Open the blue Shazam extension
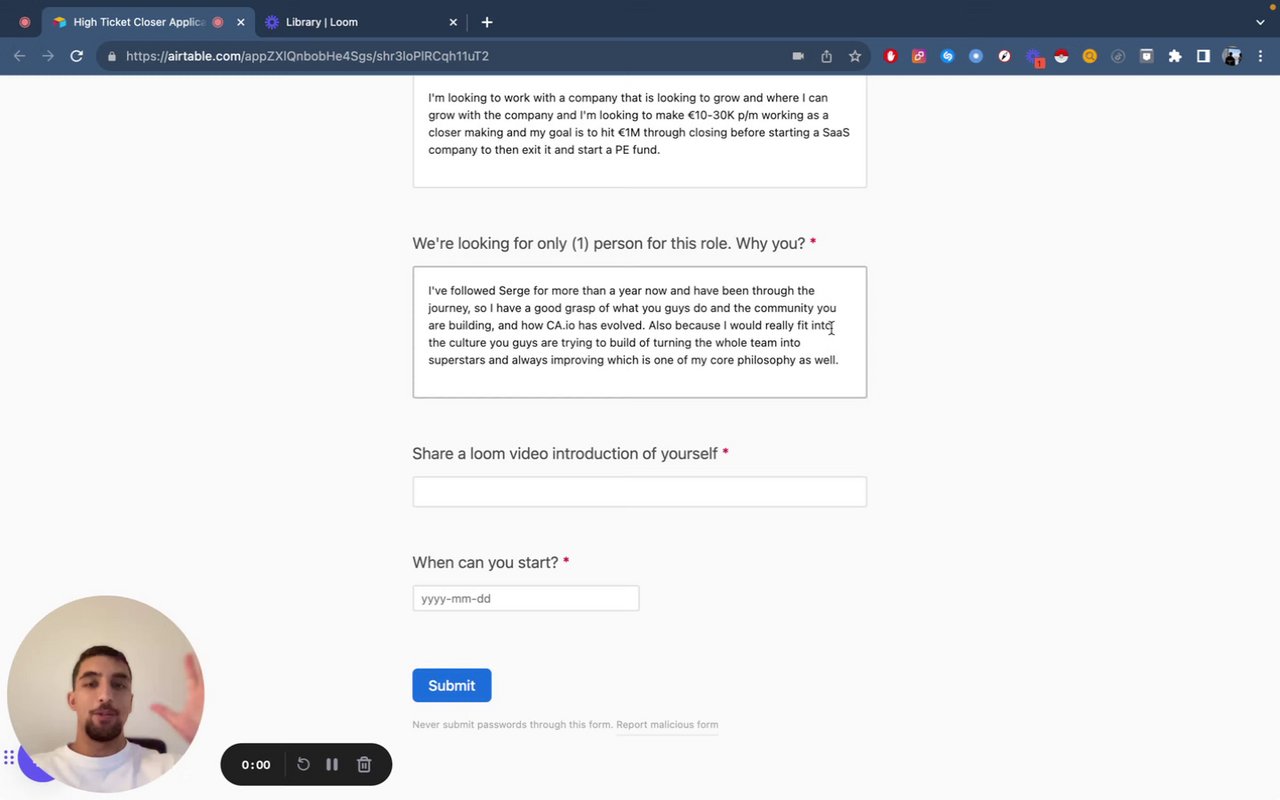 [948, 56]
